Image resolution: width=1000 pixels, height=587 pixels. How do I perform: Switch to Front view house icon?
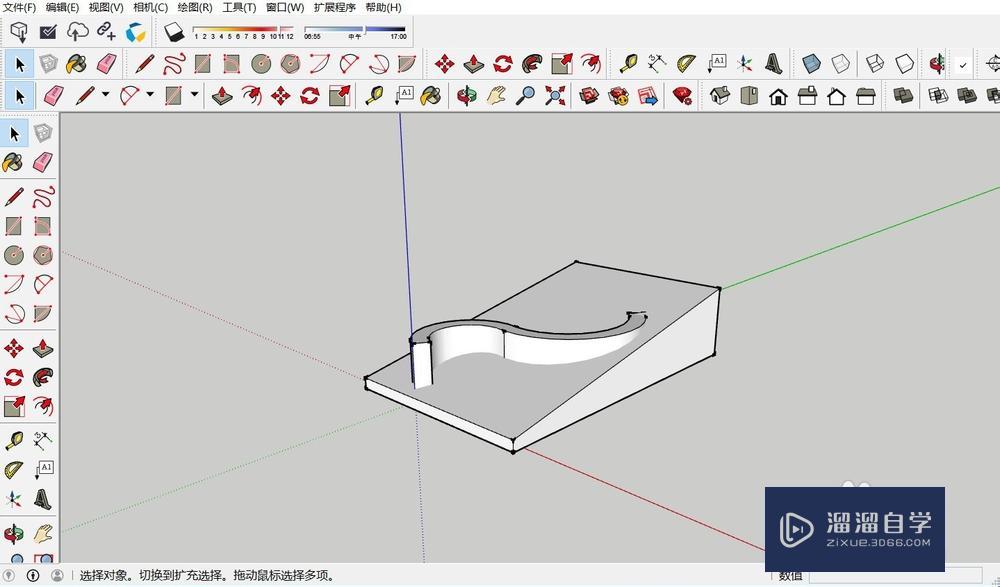778,96
